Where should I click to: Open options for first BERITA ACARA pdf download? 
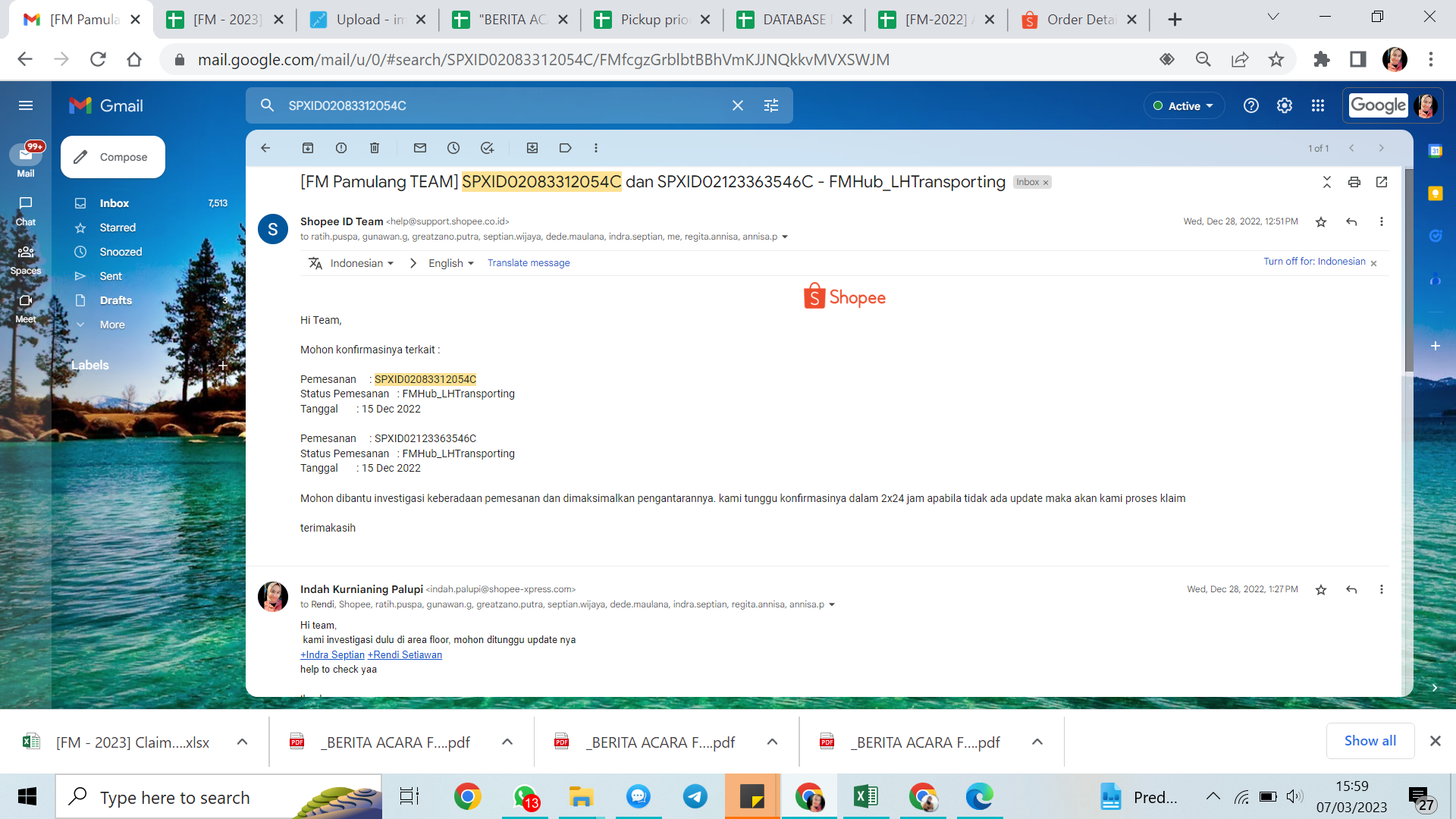pyautogui.click(x=507, y=742)
